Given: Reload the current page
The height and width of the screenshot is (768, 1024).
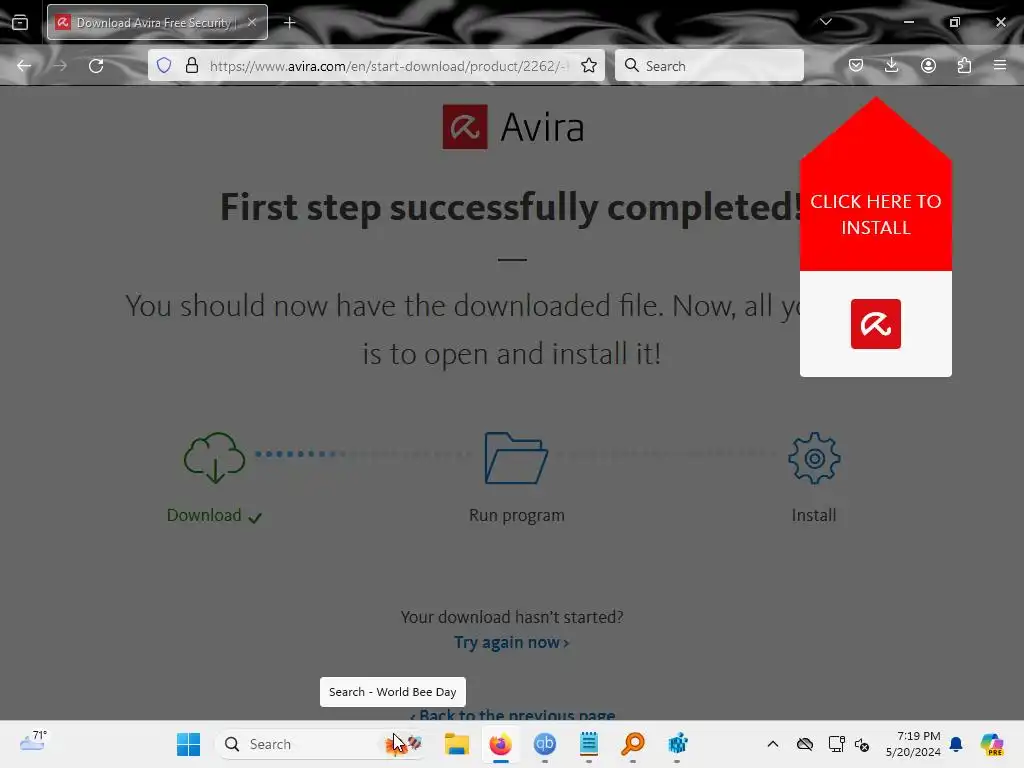Looking at the screenshot, I should click(96, 66).
